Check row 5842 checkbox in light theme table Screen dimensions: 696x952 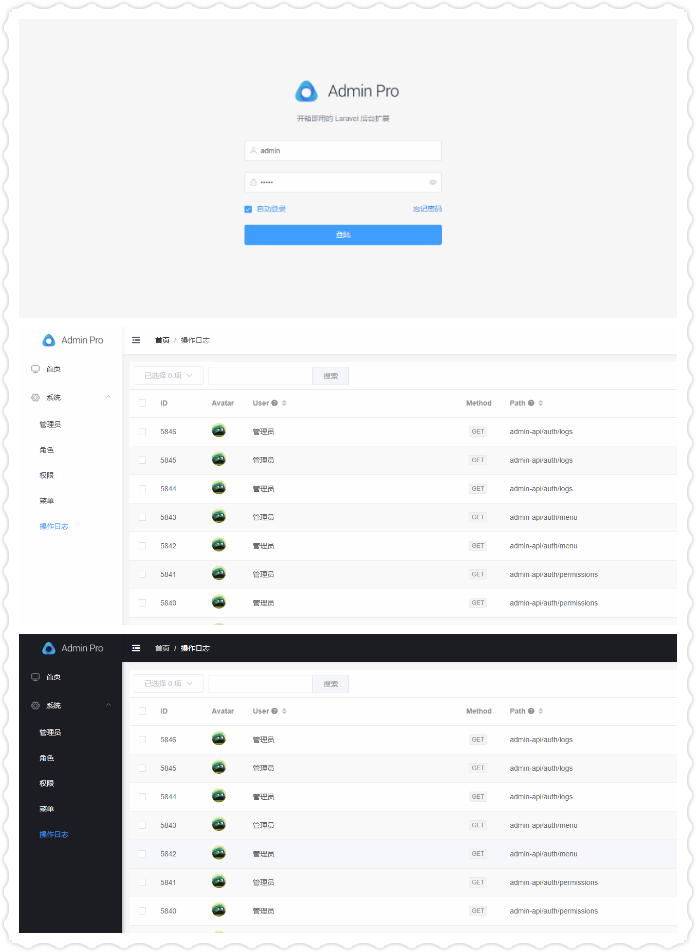tap(142, 546)
